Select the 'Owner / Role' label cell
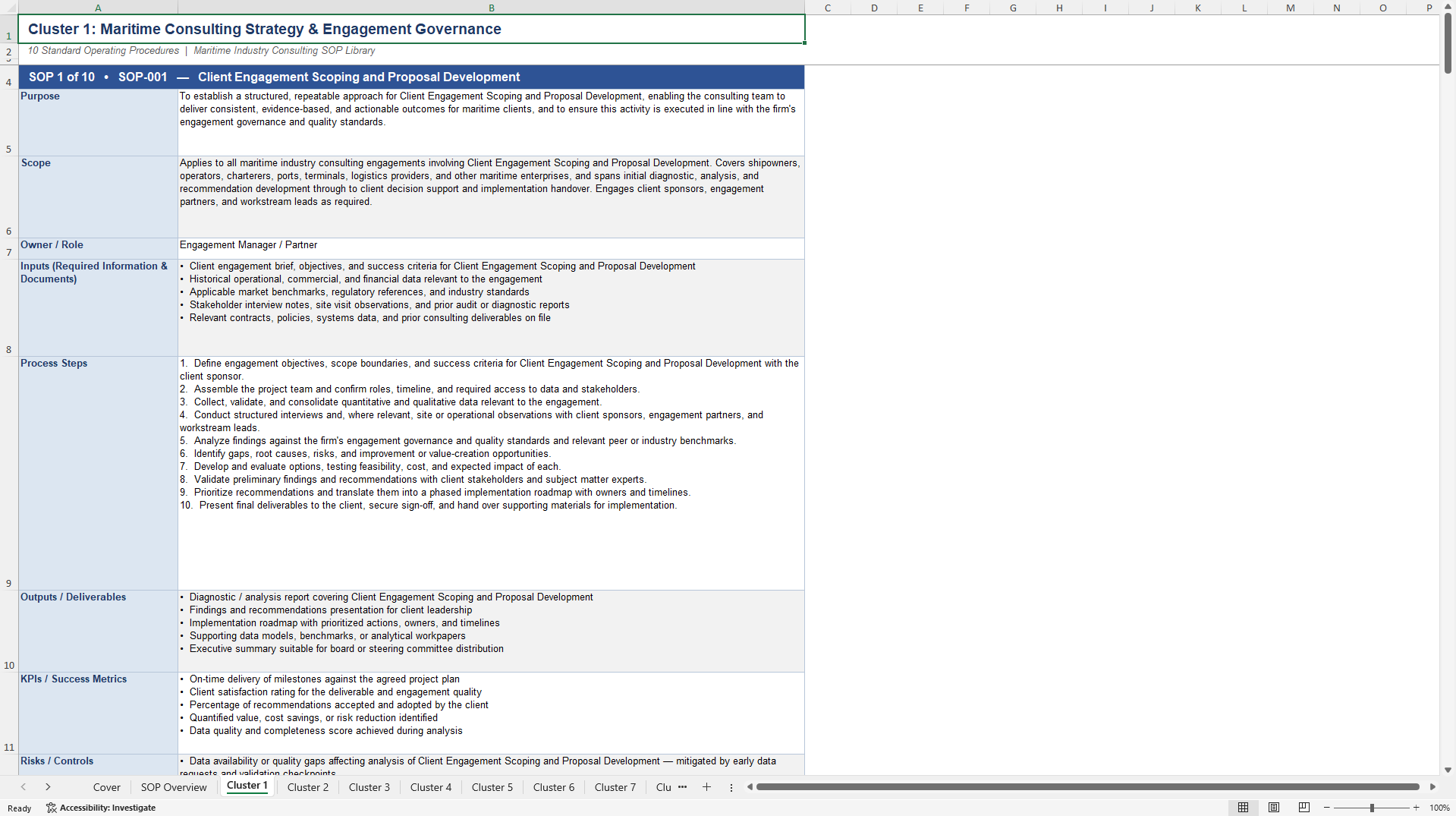 [x=98, y=249]
